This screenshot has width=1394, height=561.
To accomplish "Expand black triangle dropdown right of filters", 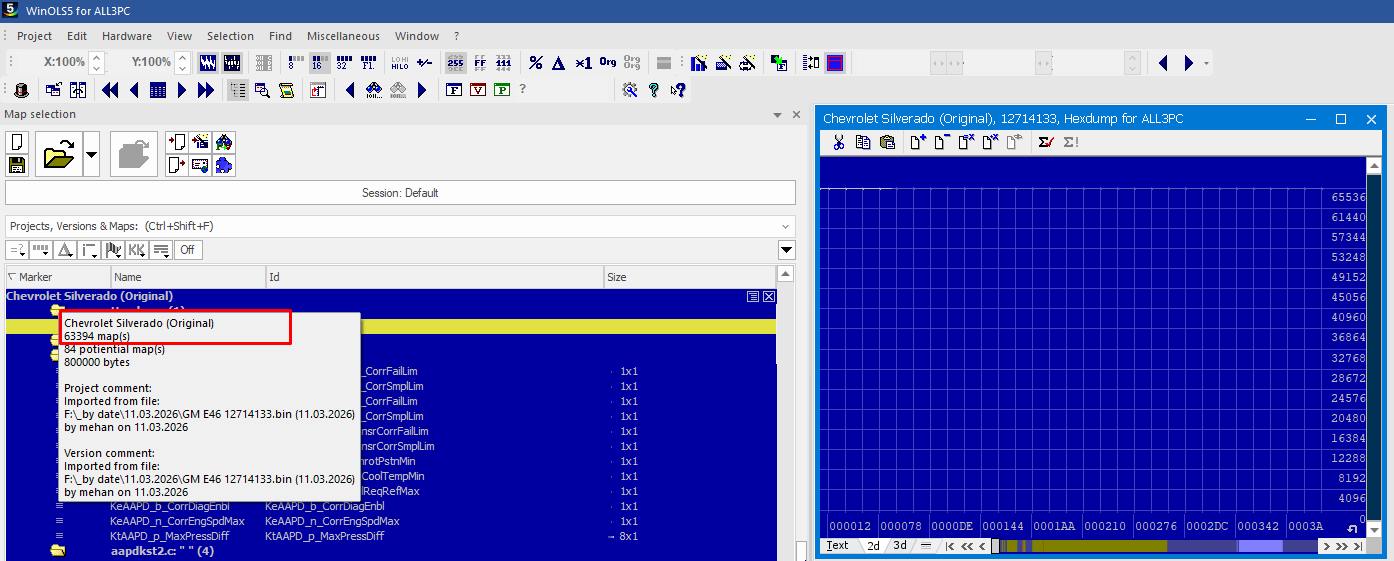I will [787, 250].
